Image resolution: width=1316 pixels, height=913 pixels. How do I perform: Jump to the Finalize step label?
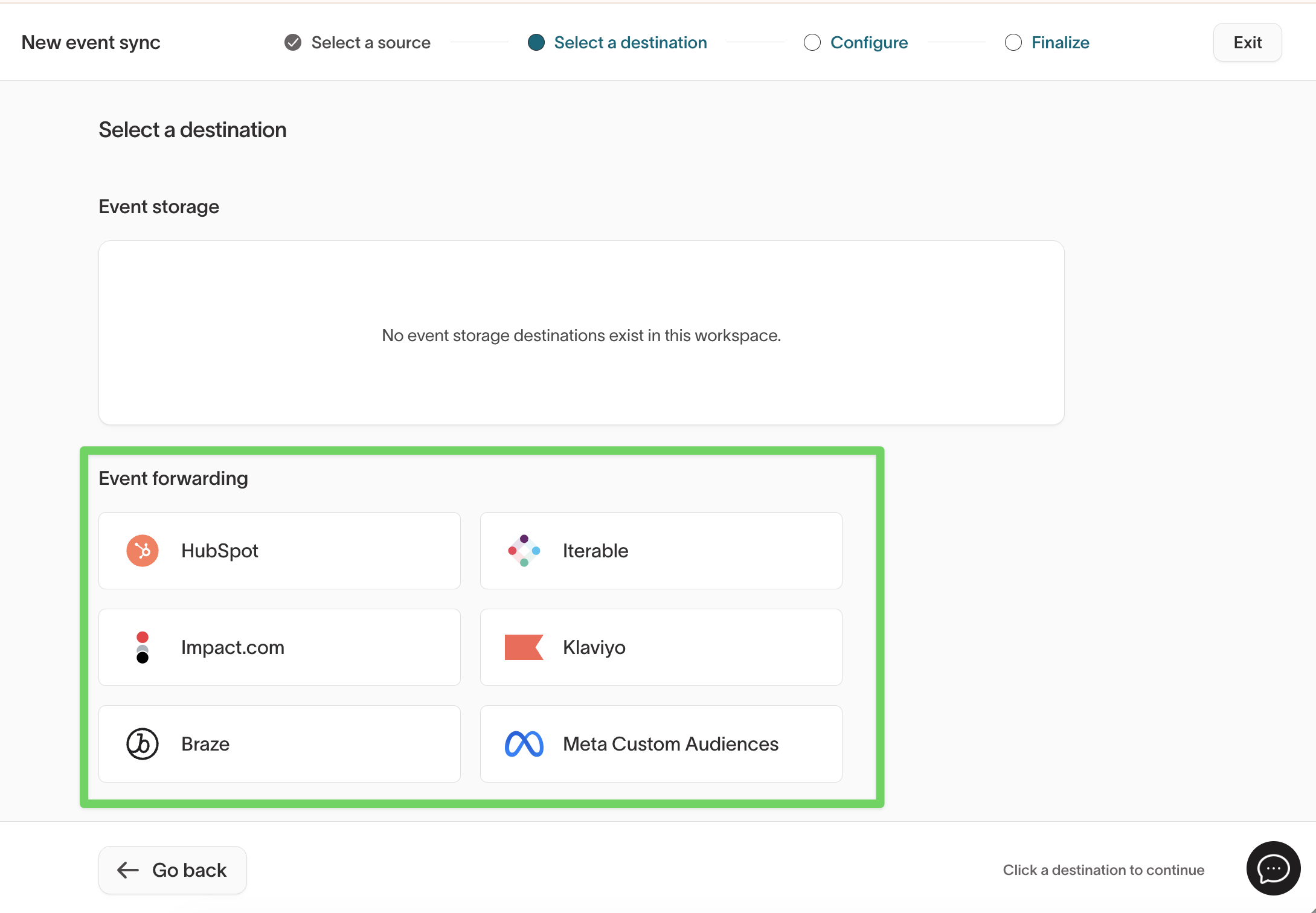pos(1061,42)
